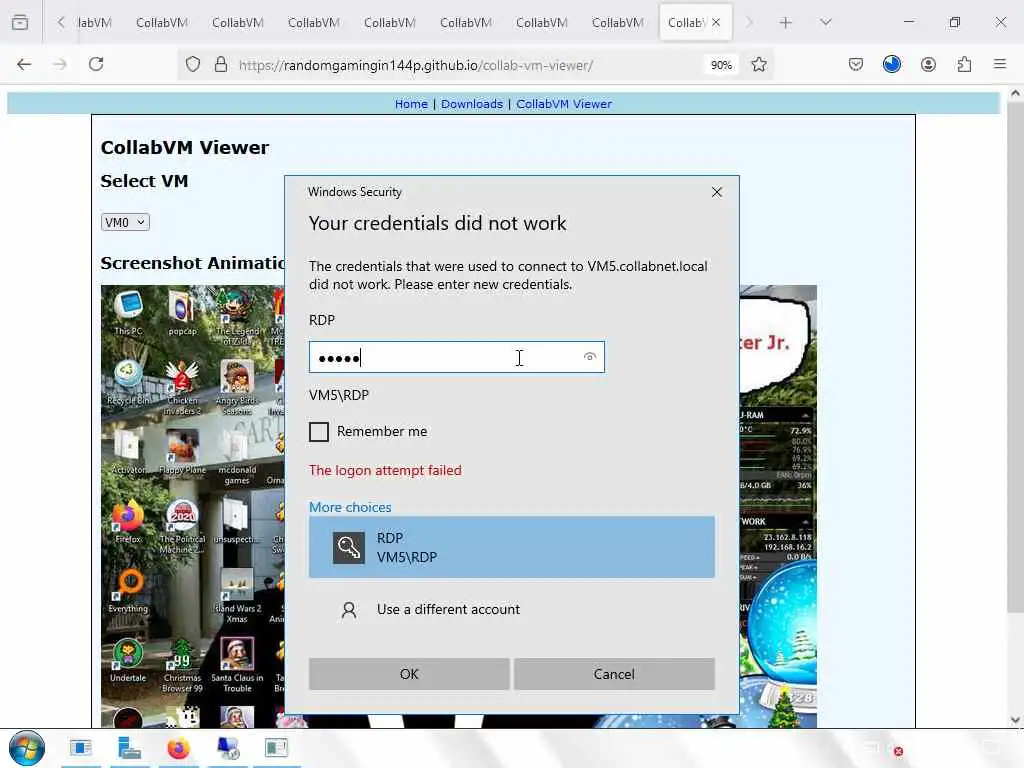
Task: Select the RDP VM5\RDP credential tile
Action: [x=511, y=547]
